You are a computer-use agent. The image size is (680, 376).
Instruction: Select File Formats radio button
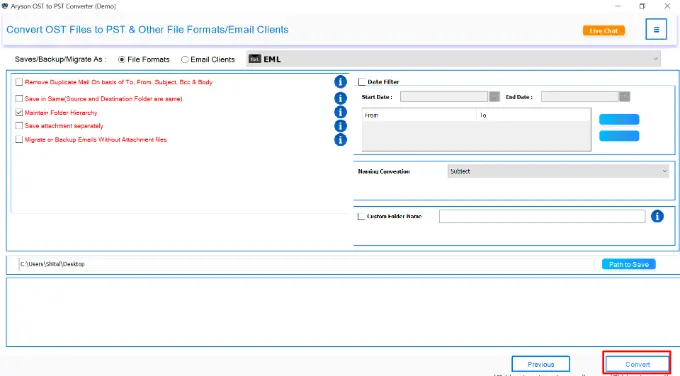122,59
